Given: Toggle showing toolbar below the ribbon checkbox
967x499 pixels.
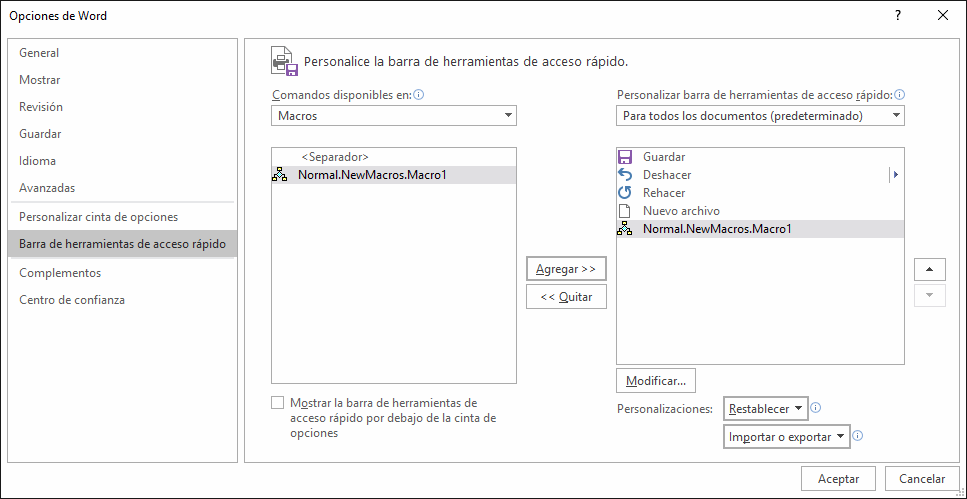Looking at the screenshot, I should (x=278, y=403).
